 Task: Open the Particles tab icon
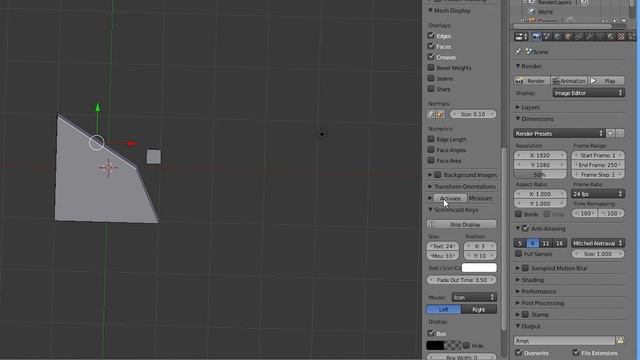click(632, 37)
